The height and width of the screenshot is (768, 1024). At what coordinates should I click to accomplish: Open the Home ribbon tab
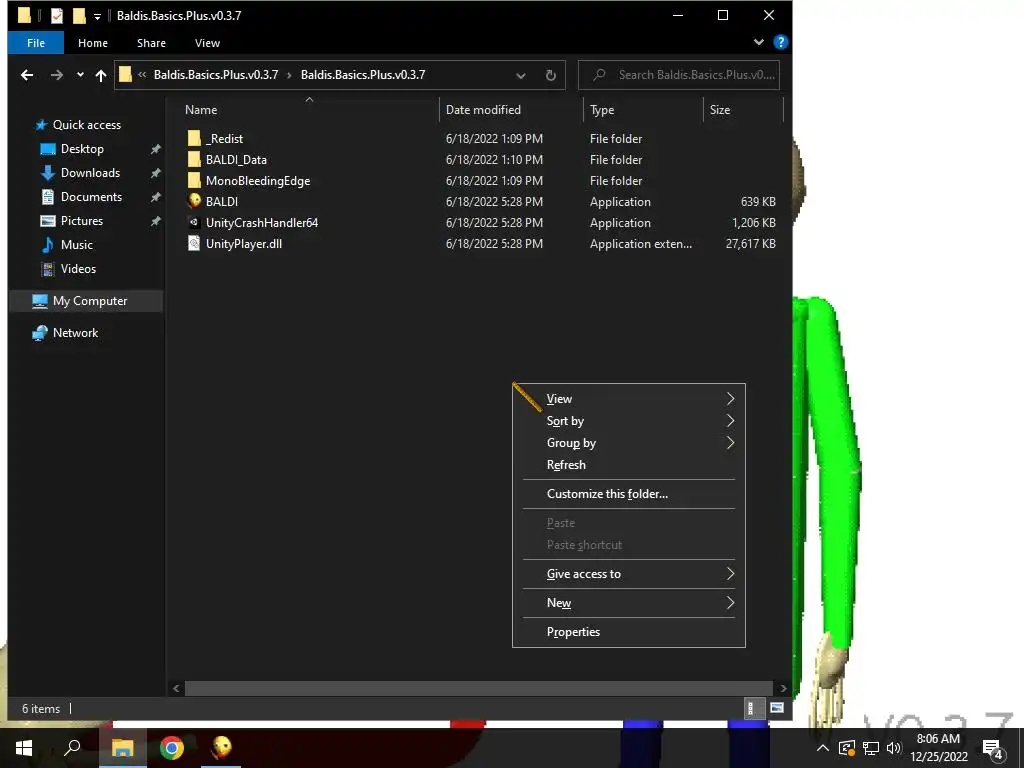click(x=93, y=43)
